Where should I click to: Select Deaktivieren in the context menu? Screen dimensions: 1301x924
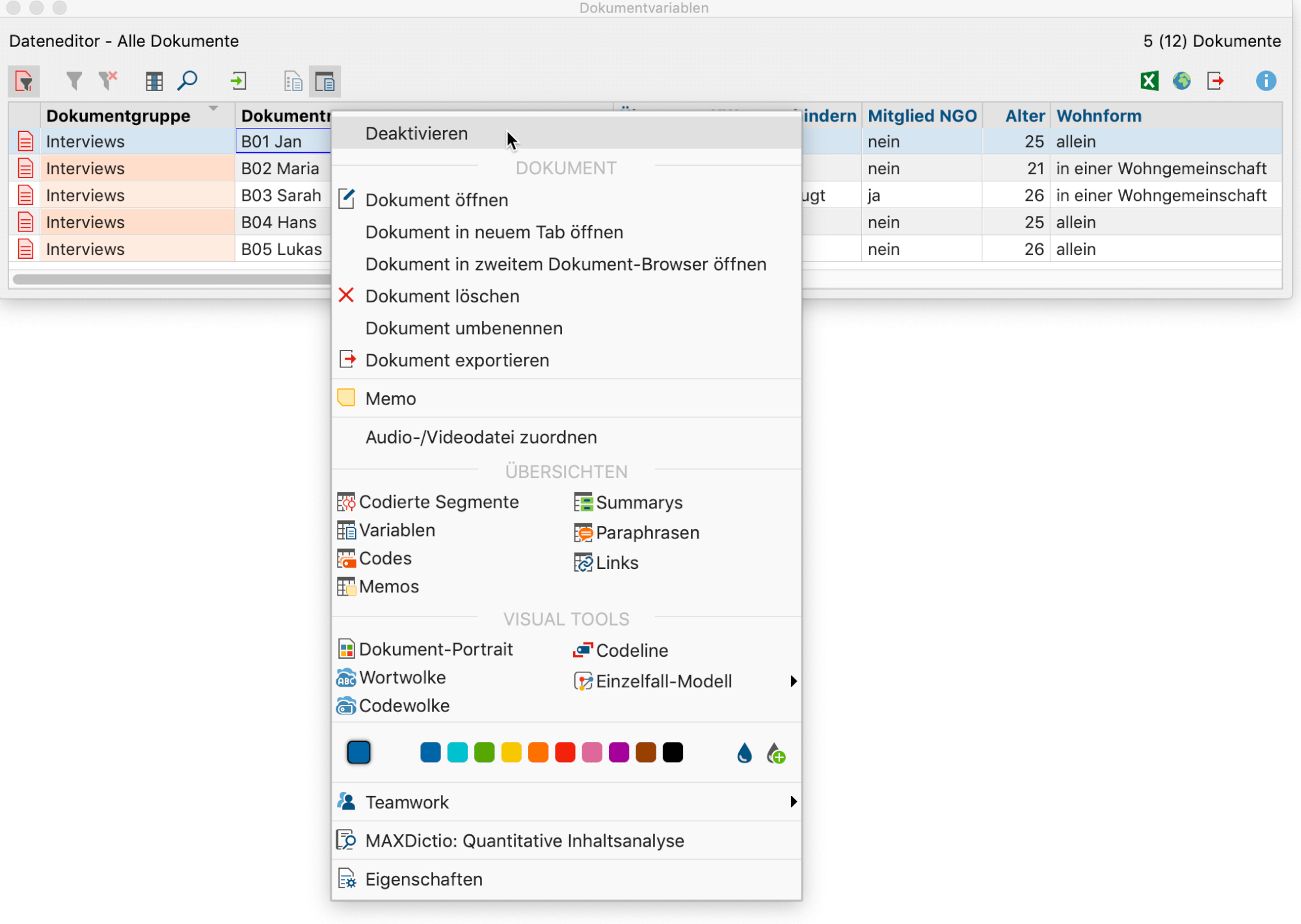click(566, 133)
